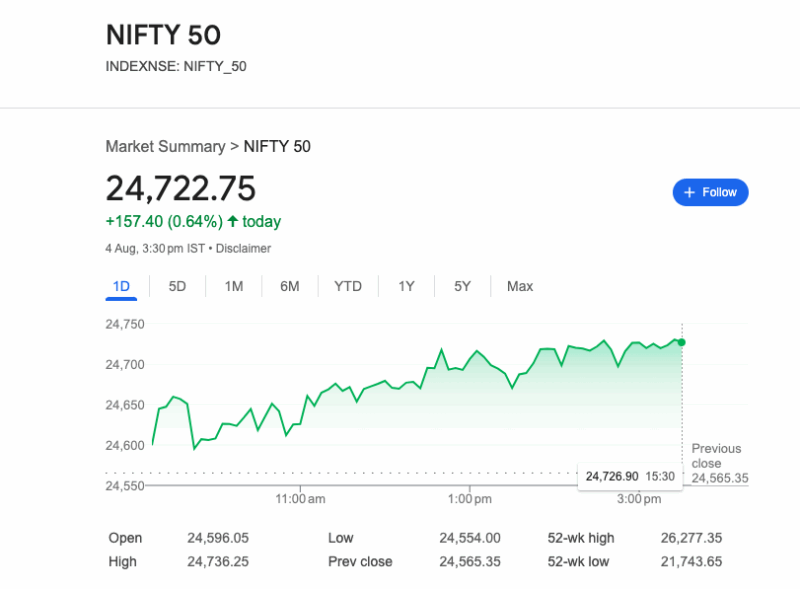Screen dimensions: 800x589
Task: Click the green up arrow beside today
Action: [x=233, y=221]
